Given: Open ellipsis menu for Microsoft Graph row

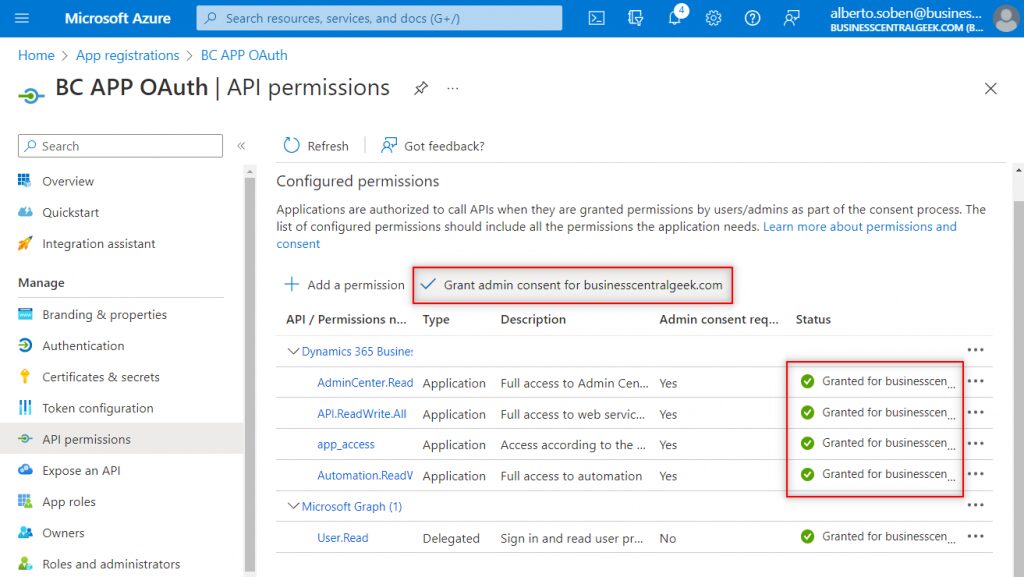Looking at the screenshot, I should tap(976, 505).
